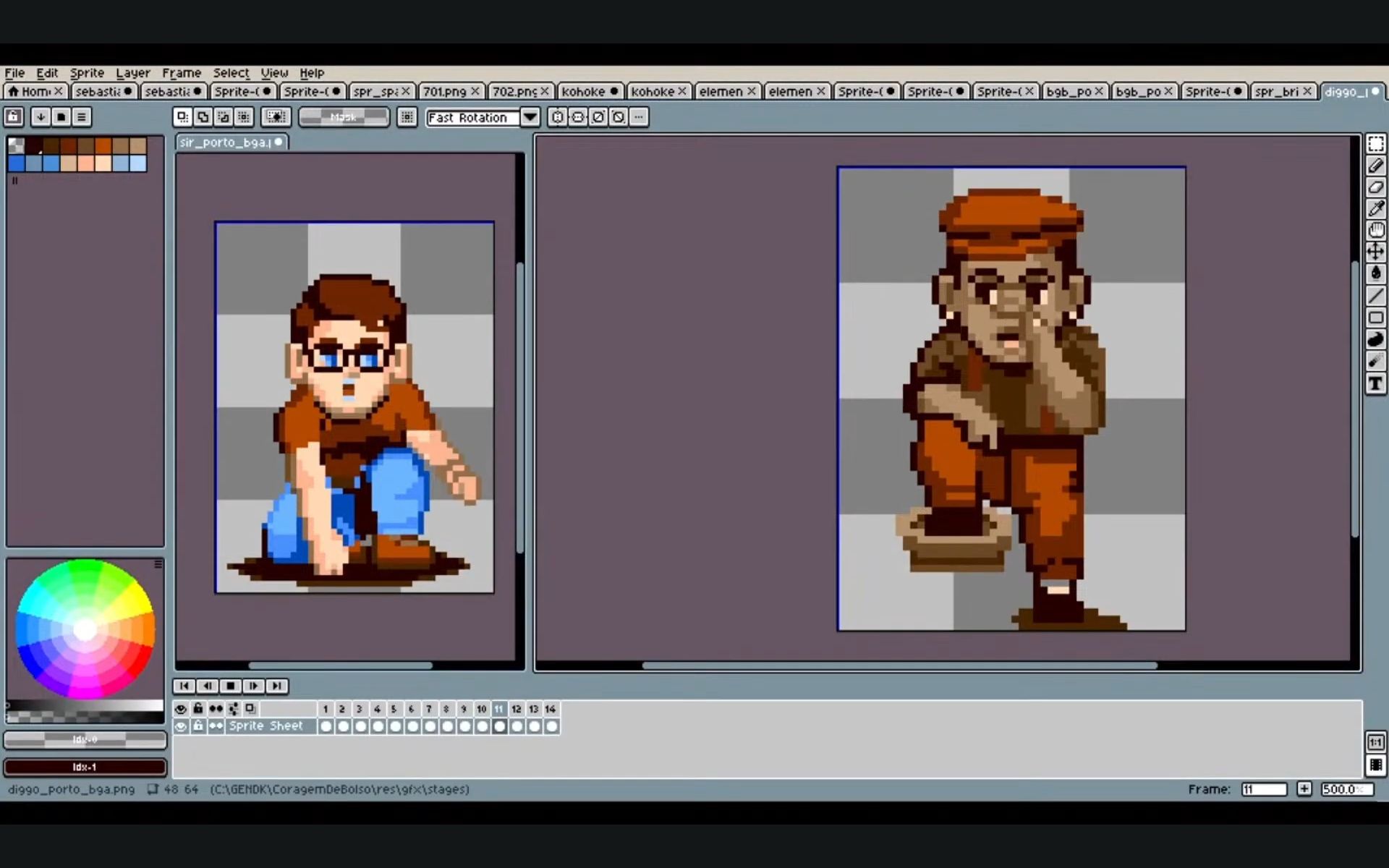The width and height of the screenshot is (1389, 868).
Task: Select the Text tool
Action: click(1375, 384)
